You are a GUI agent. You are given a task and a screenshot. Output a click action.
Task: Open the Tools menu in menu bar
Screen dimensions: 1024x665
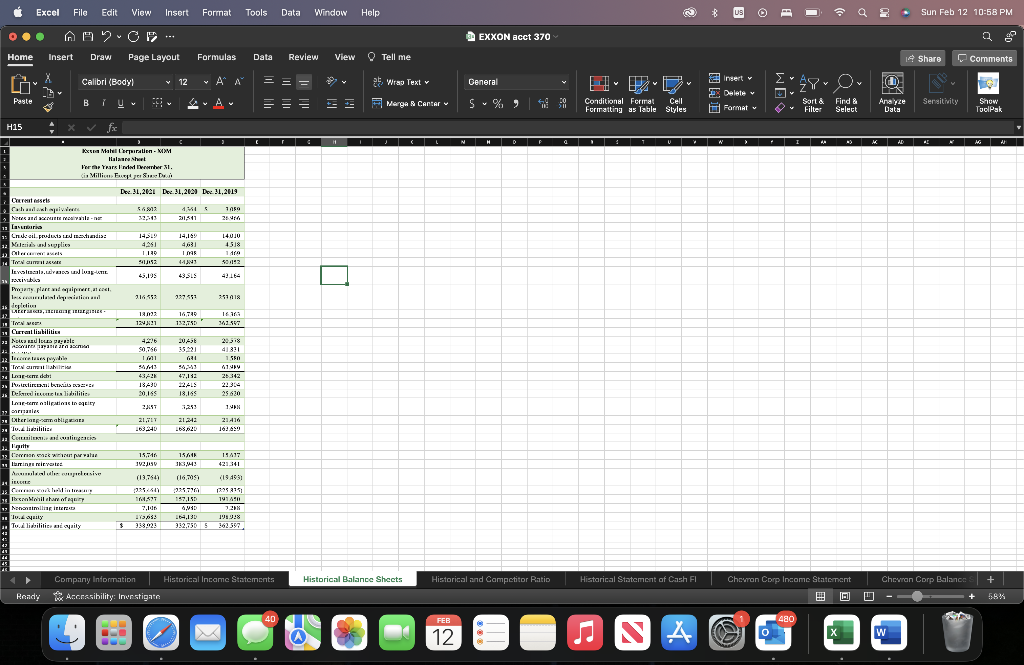click(256, 12)
